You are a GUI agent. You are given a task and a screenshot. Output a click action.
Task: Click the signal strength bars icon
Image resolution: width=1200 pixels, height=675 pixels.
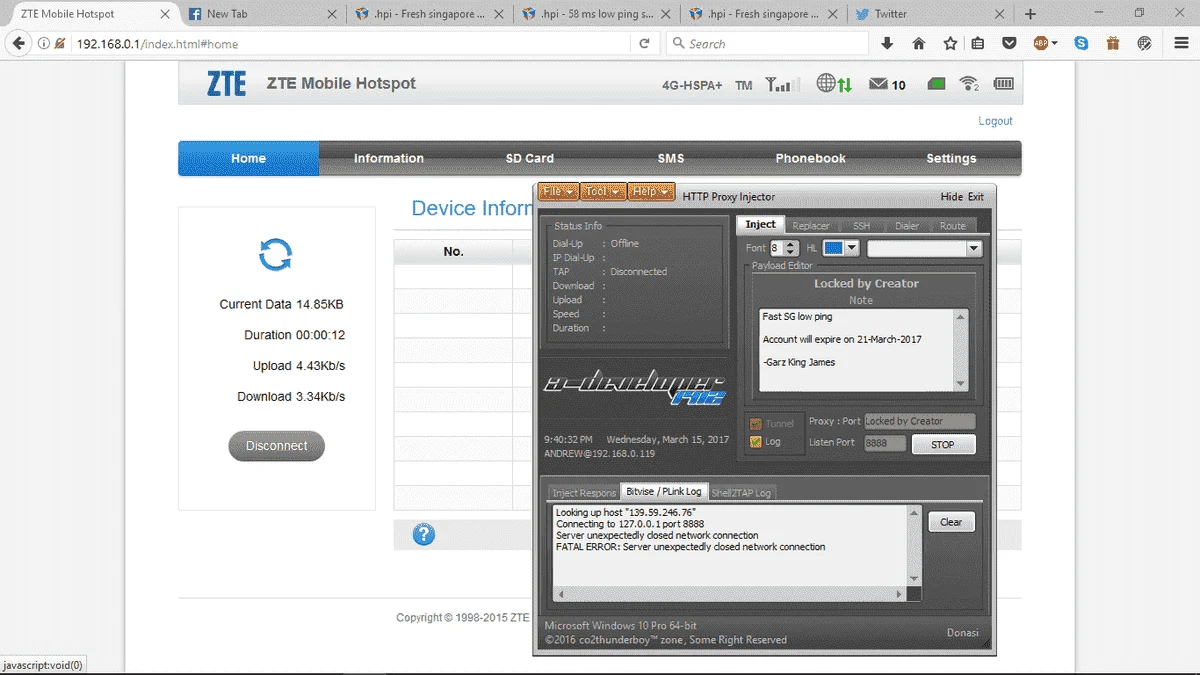pyautogui.click(x=783, y=84)
